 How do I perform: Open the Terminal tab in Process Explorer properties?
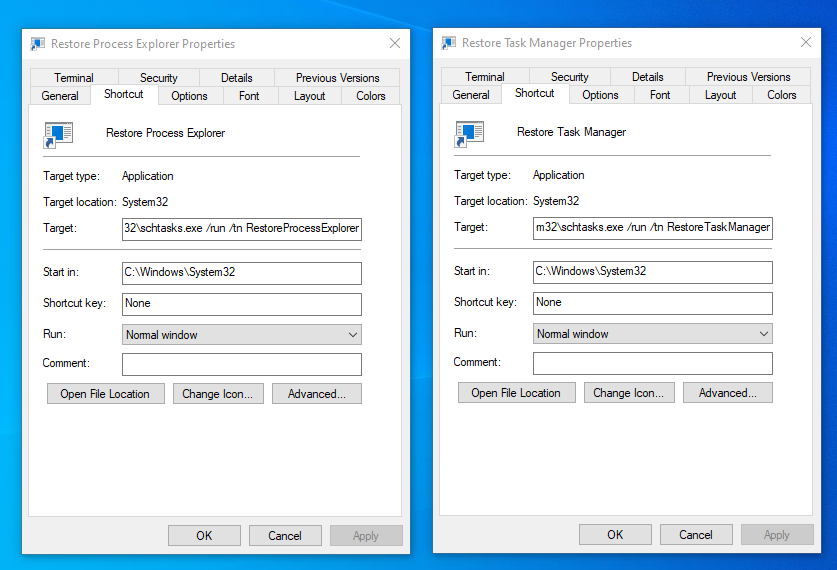pyautogui.click(x=74, y=78)
